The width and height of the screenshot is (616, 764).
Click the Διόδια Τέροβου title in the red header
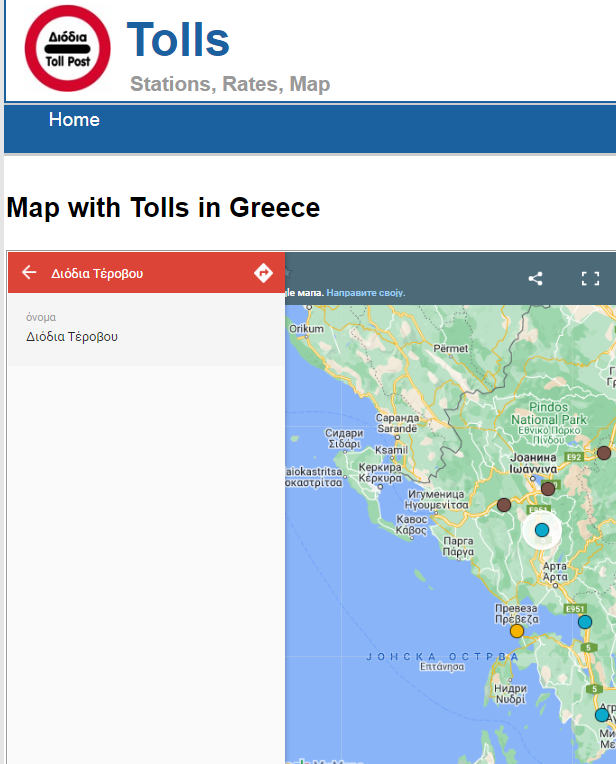coord(97,273)
